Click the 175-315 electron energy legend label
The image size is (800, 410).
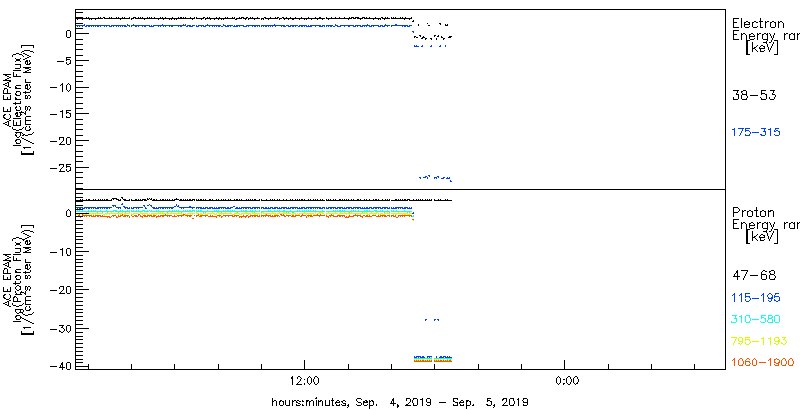click(756, 133)
